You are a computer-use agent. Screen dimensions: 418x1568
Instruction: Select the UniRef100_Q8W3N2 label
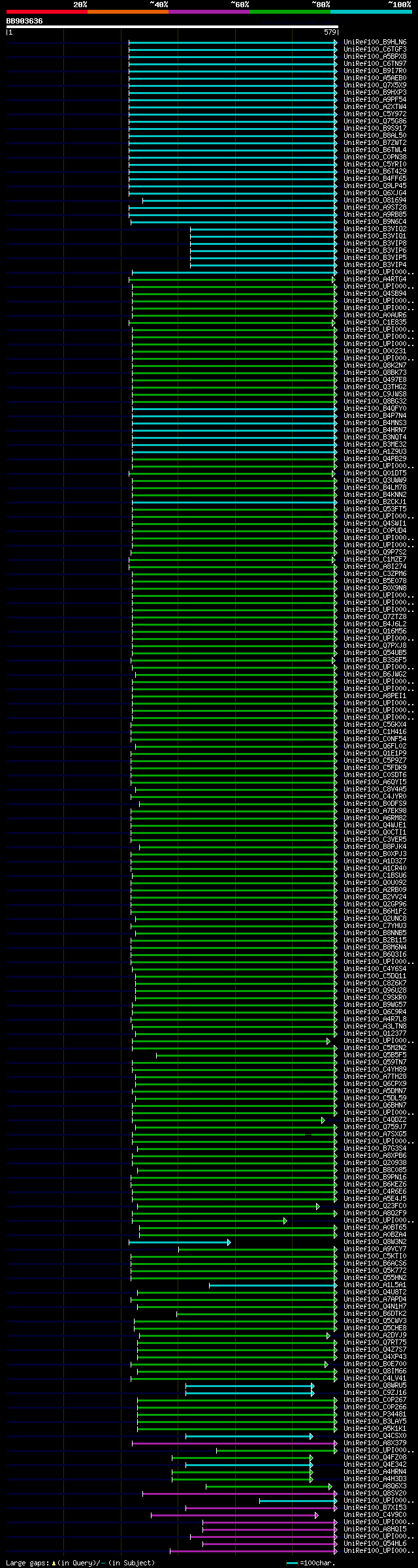coord(375,1242)
